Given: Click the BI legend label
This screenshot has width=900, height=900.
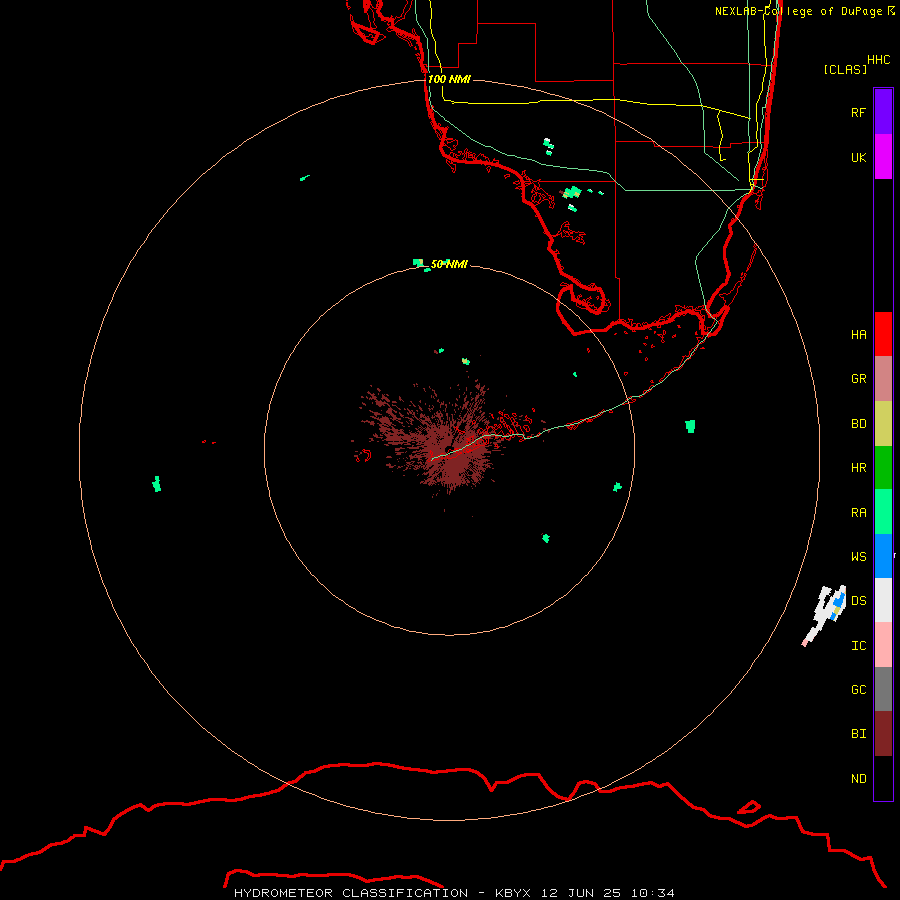Looking at the screenshot, I should [859, 734].
